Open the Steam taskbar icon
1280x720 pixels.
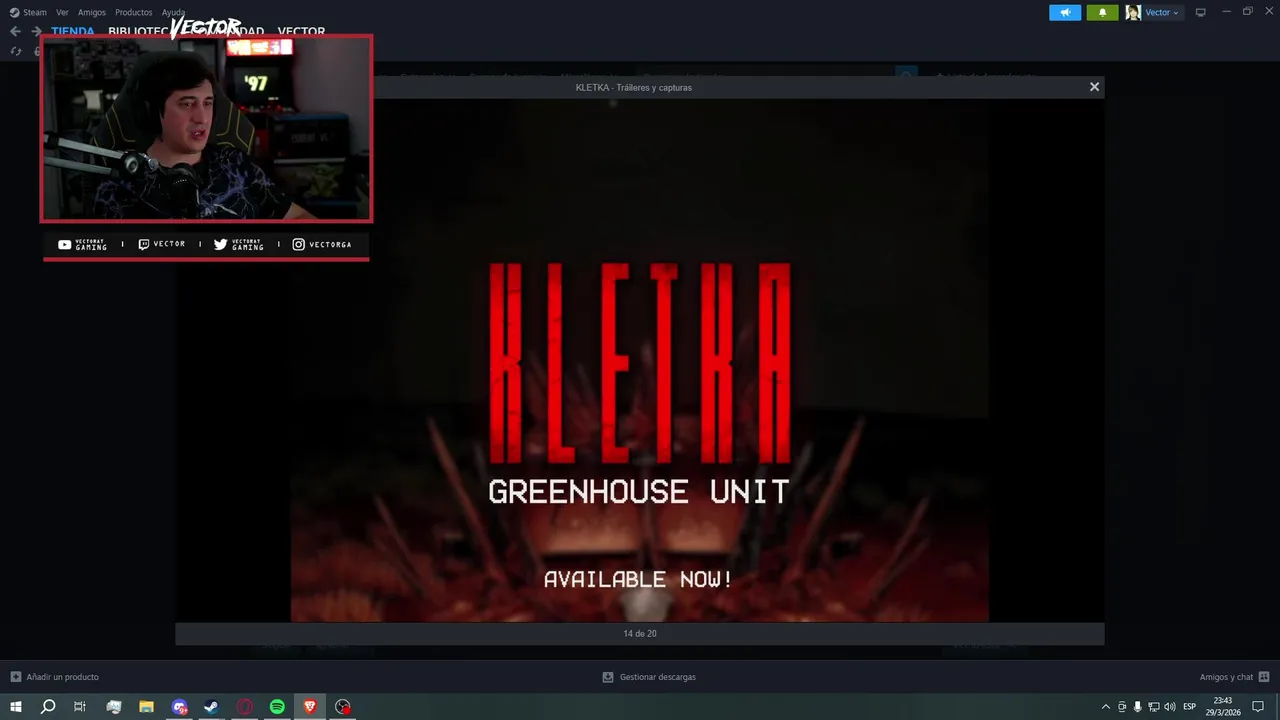coord(211,707)
